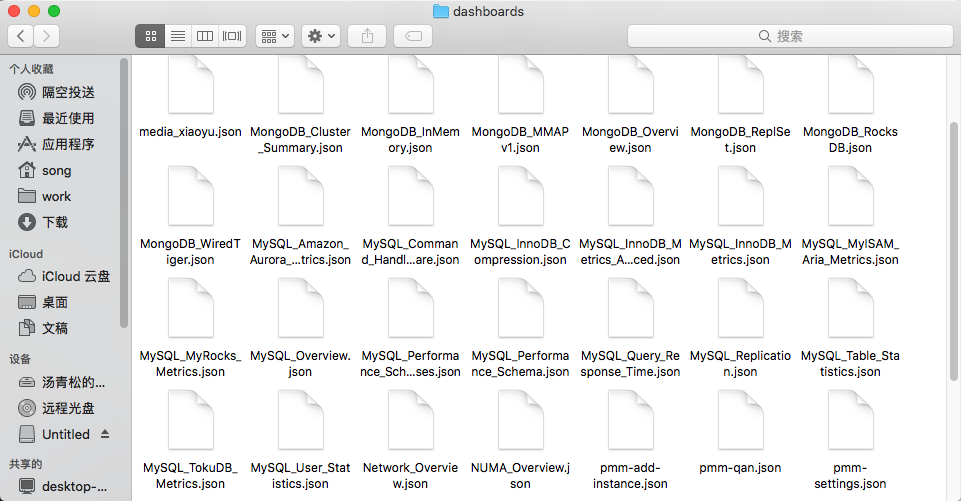The height and width of the screenshot is (501, 961).
Task: Select the MySQL_MyISAM_Aria_Metrics.json file icon
Action: point(851,196)
